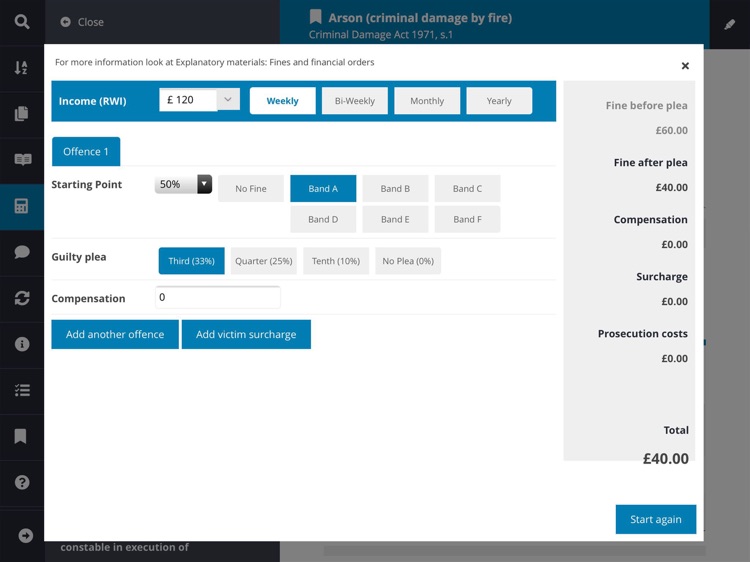Open the 50% starting point dropdown
The width and height of the screenshot is (750, 562).
pyautogui.click(x=183, y=184)
